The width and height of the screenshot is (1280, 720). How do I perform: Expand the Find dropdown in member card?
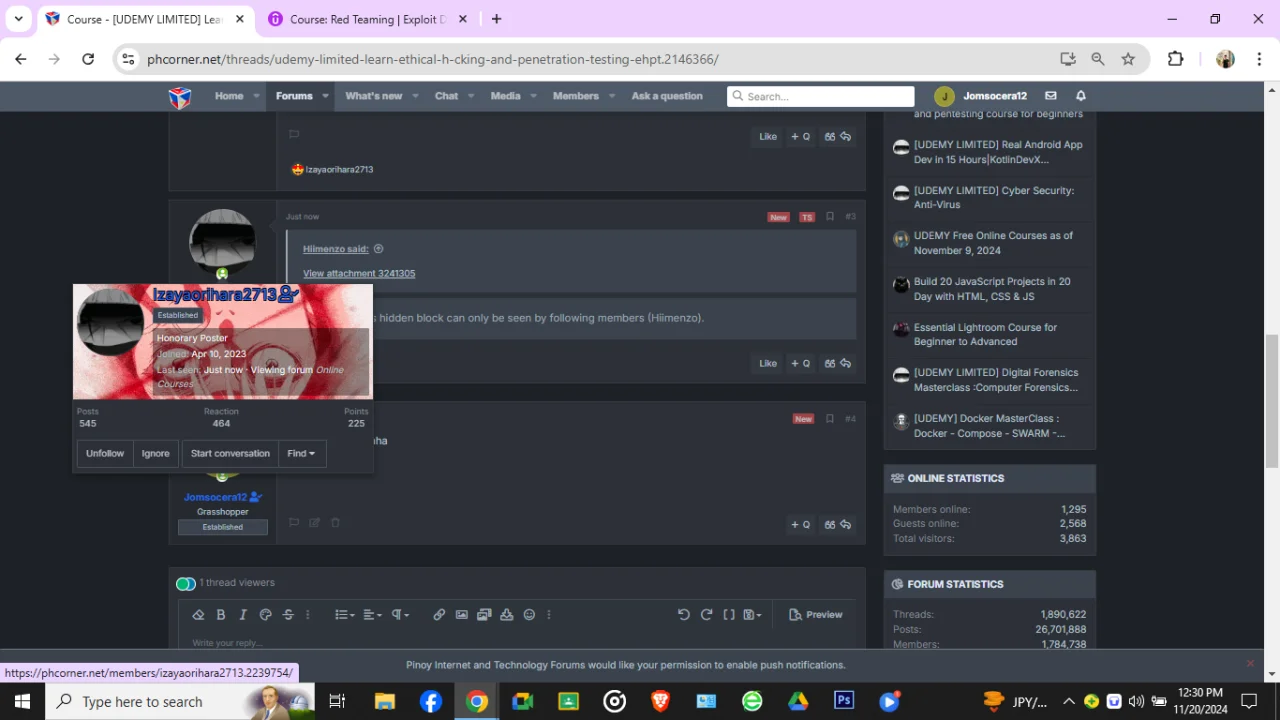coord(301,454)
